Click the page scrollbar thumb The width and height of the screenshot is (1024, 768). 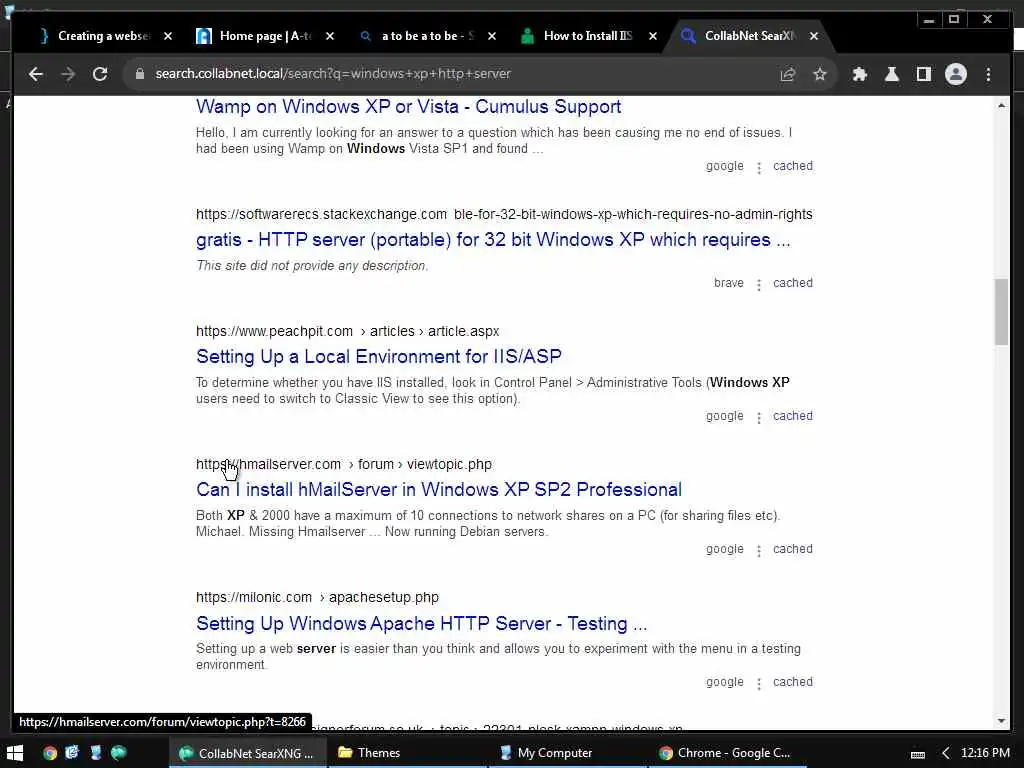[1001, 312]
